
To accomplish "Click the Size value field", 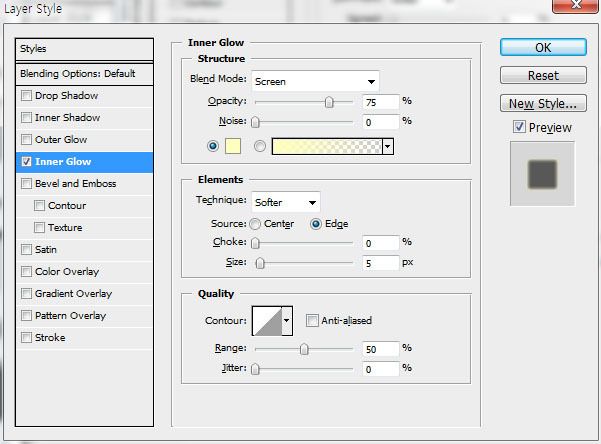I will [380, 263].
